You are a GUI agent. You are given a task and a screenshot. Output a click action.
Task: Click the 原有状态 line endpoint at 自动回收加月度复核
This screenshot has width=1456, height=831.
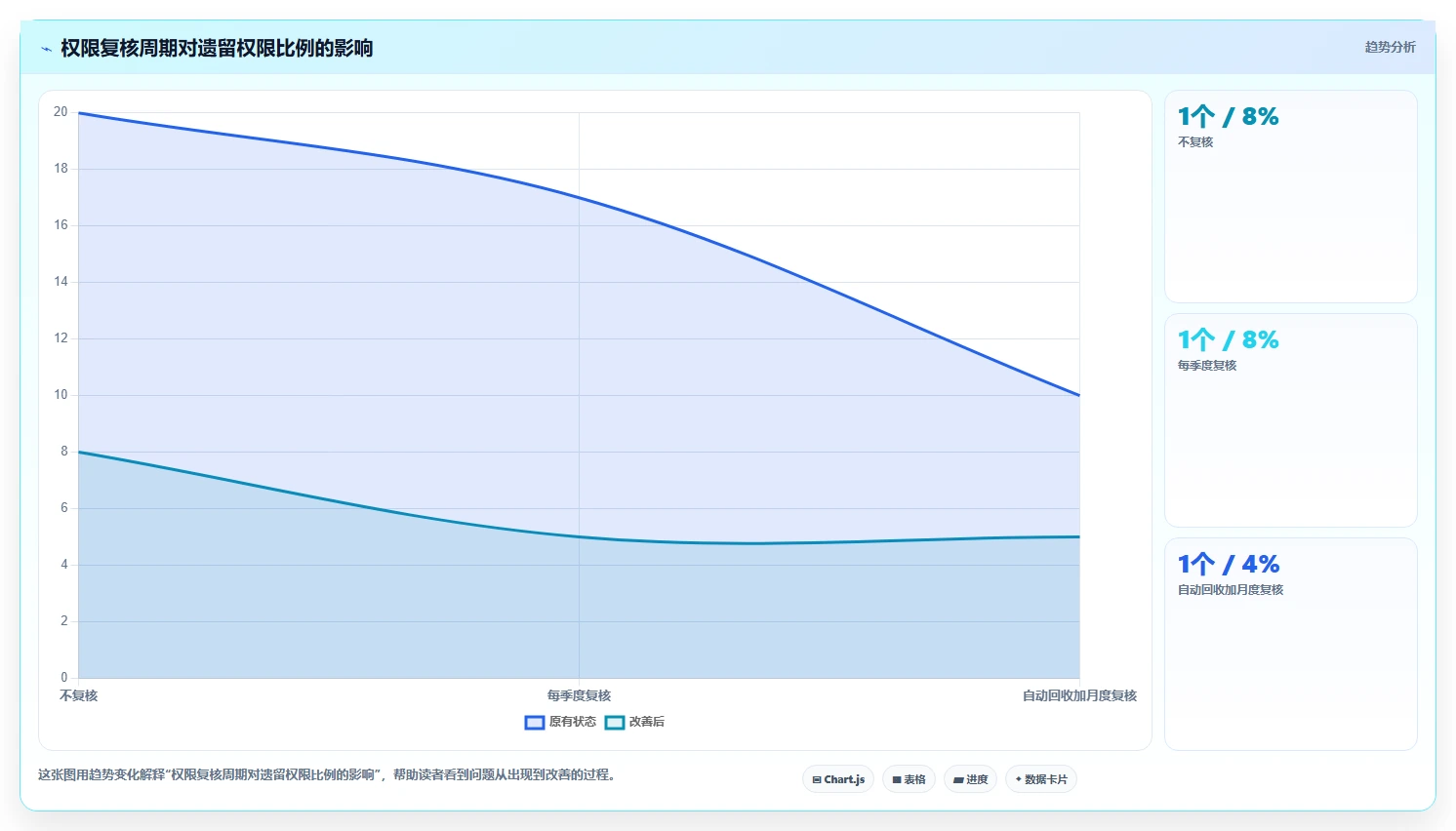coord(1079,395)
